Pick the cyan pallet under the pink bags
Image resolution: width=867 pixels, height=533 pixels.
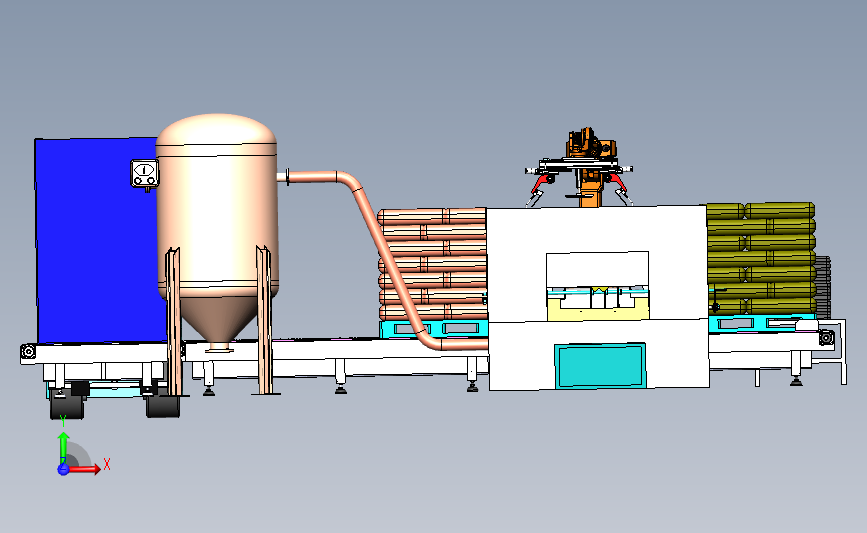coord(432,328)
